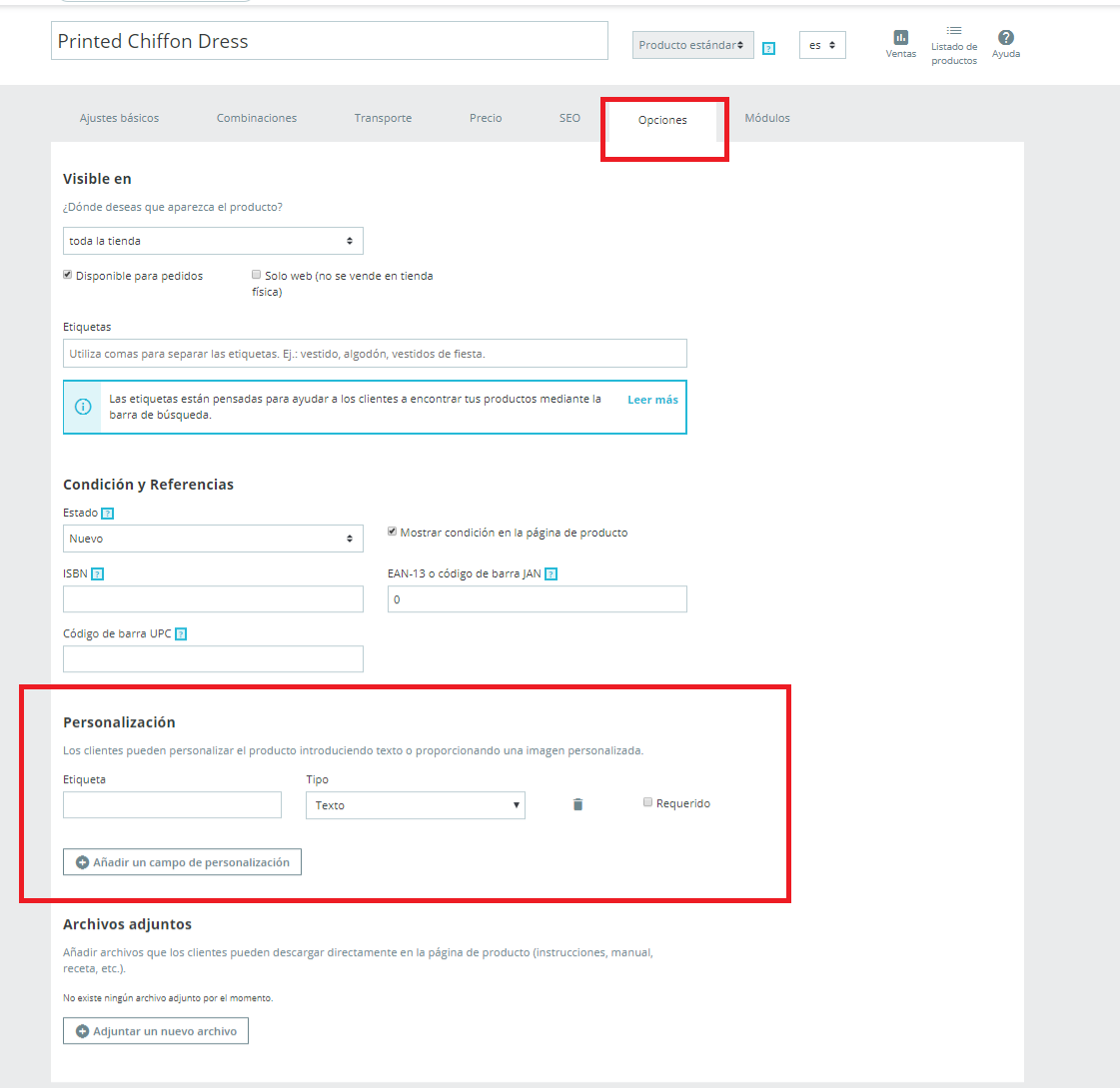Click help icon beside EAN-13 label
1120x1088 pixels.
[x=551, y=574]
